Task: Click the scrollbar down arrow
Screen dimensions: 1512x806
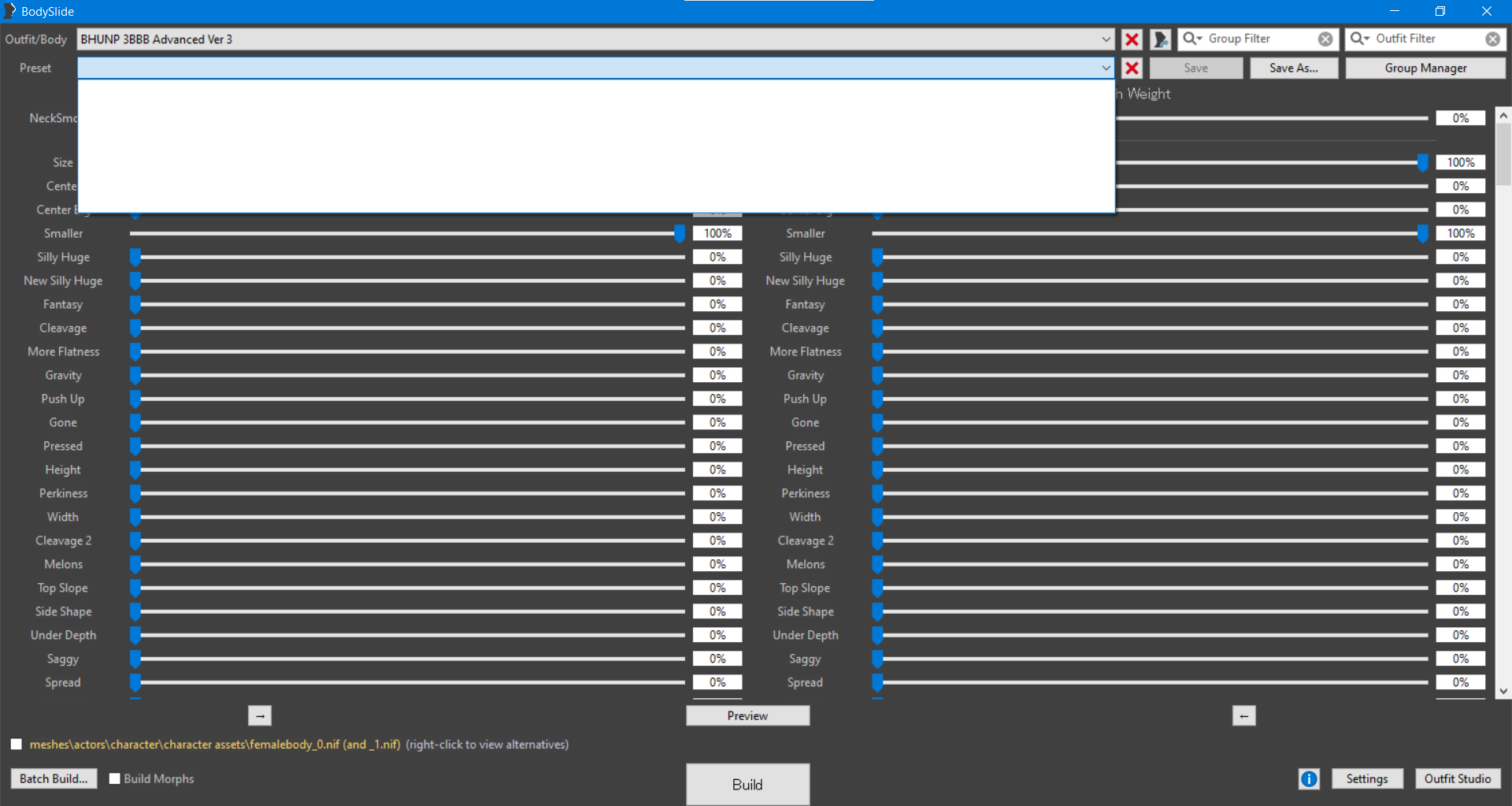Action: point(1503,692)
